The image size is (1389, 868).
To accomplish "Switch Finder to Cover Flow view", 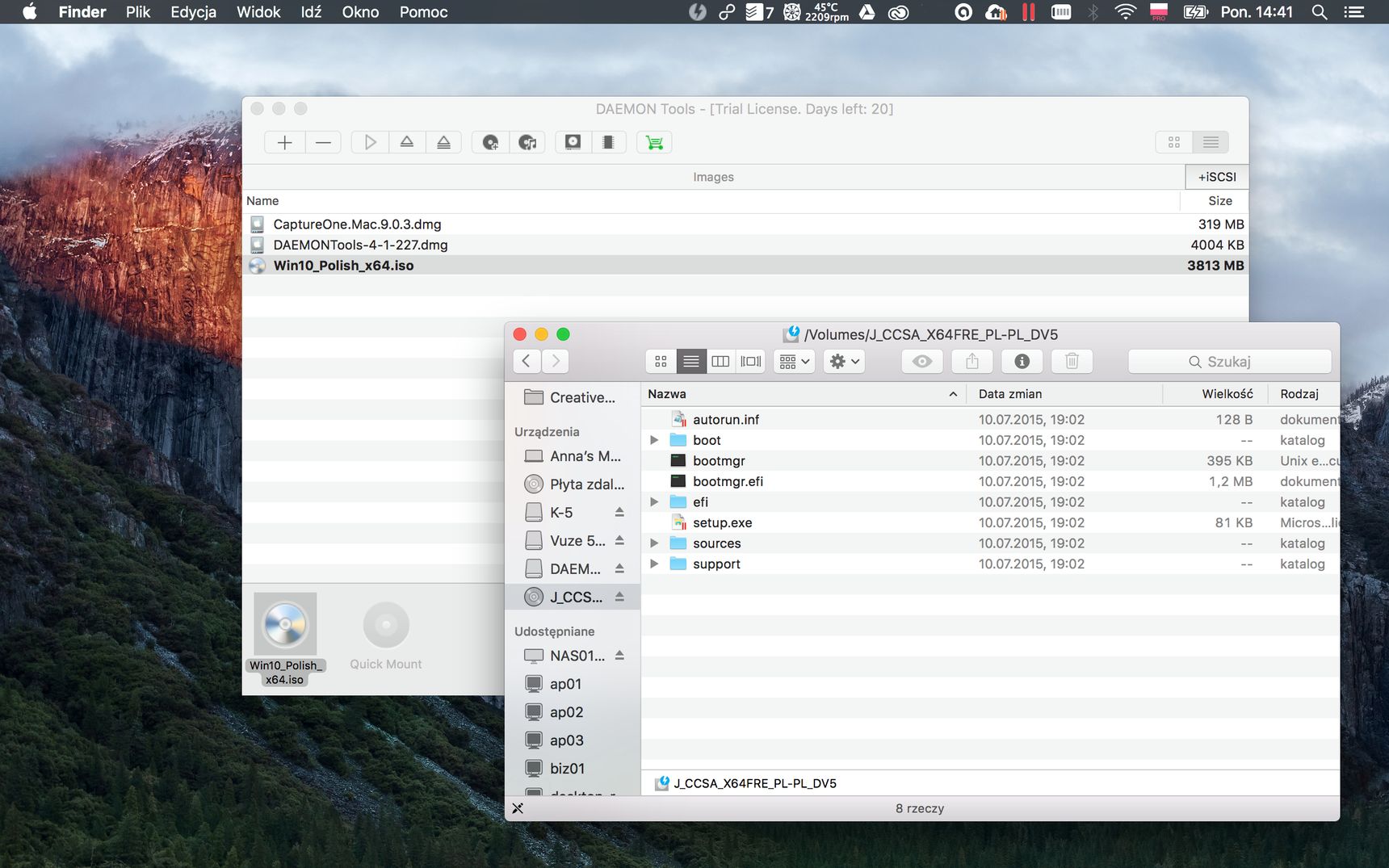I will 751,361.
